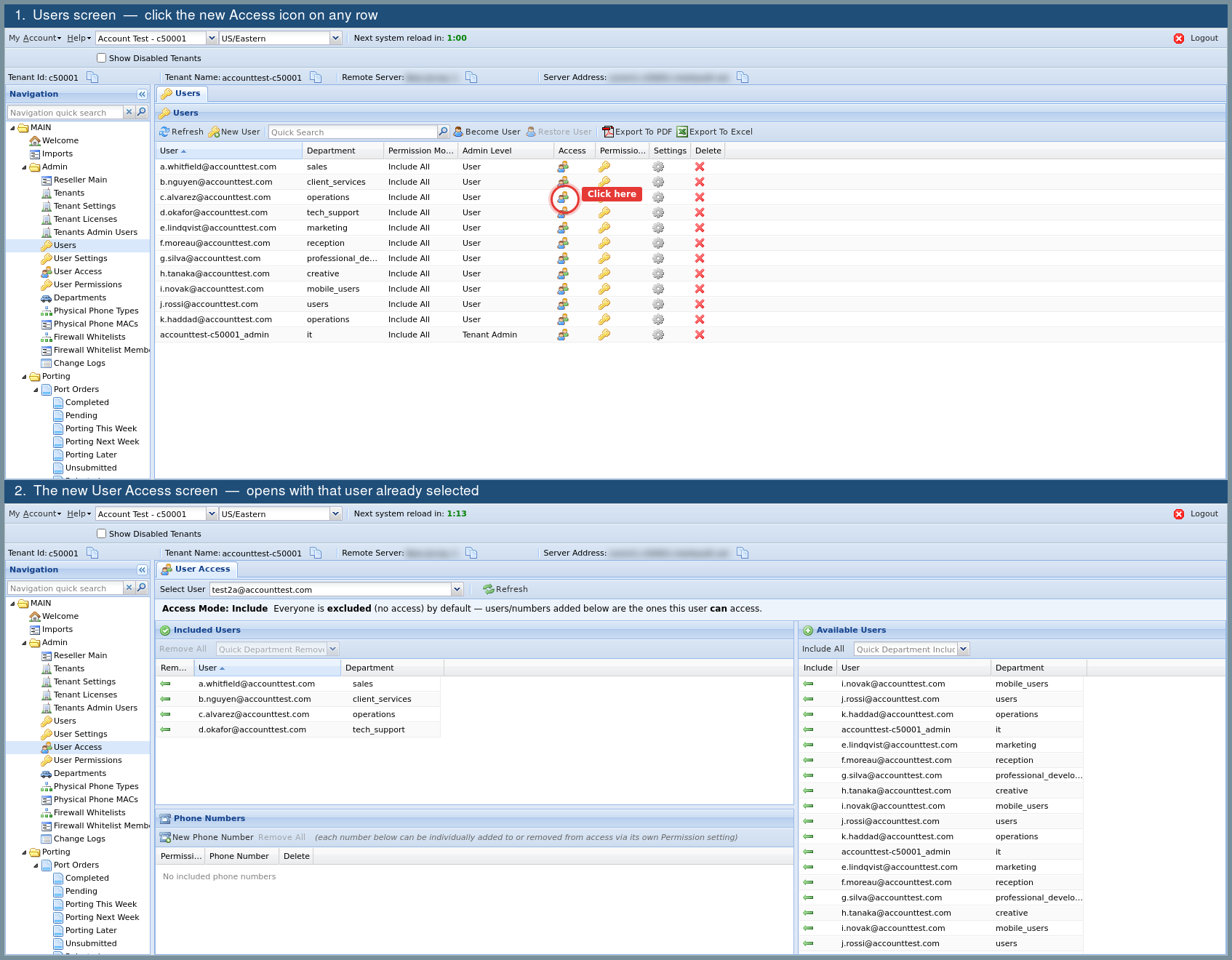Open Permissions key icon for i.novak row

[604, 289]
